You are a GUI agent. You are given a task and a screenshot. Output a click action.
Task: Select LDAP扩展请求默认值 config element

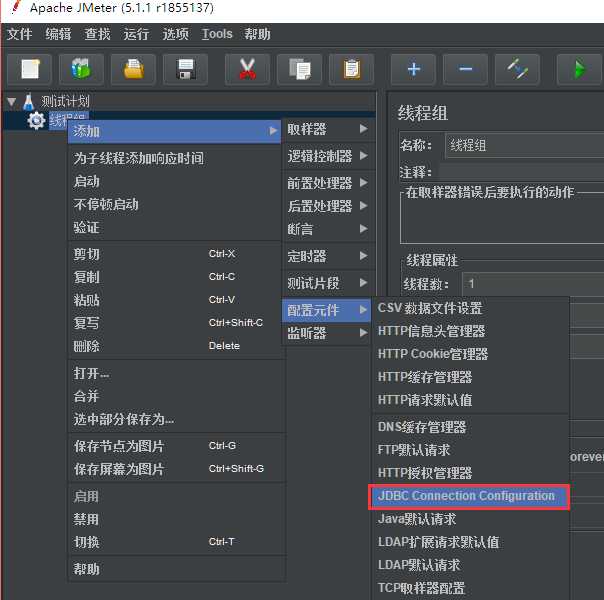pyautogui.click(x=471, y=542)
